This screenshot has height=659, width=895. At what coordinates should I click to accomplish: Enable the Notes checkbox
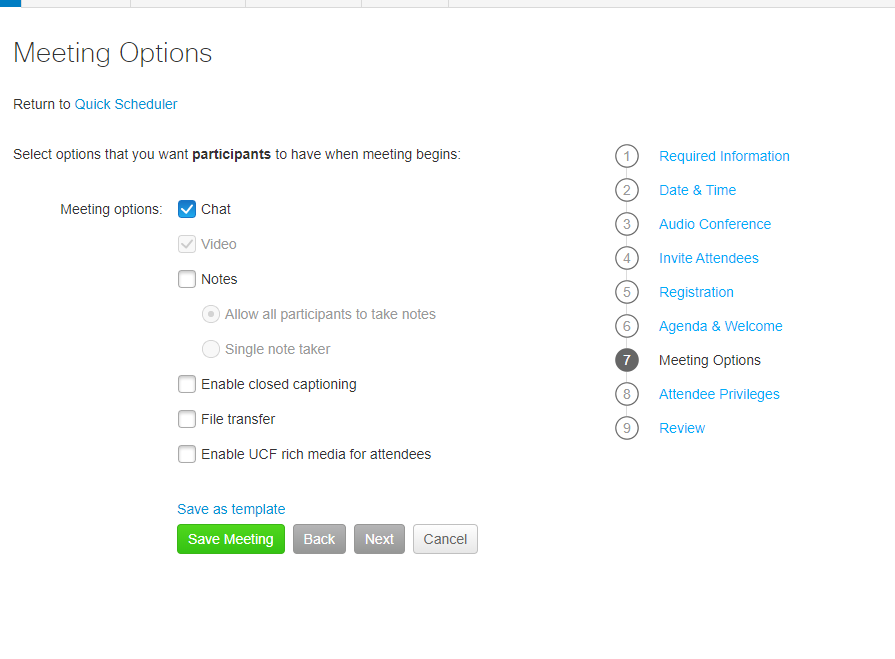[x=187, y=279]
